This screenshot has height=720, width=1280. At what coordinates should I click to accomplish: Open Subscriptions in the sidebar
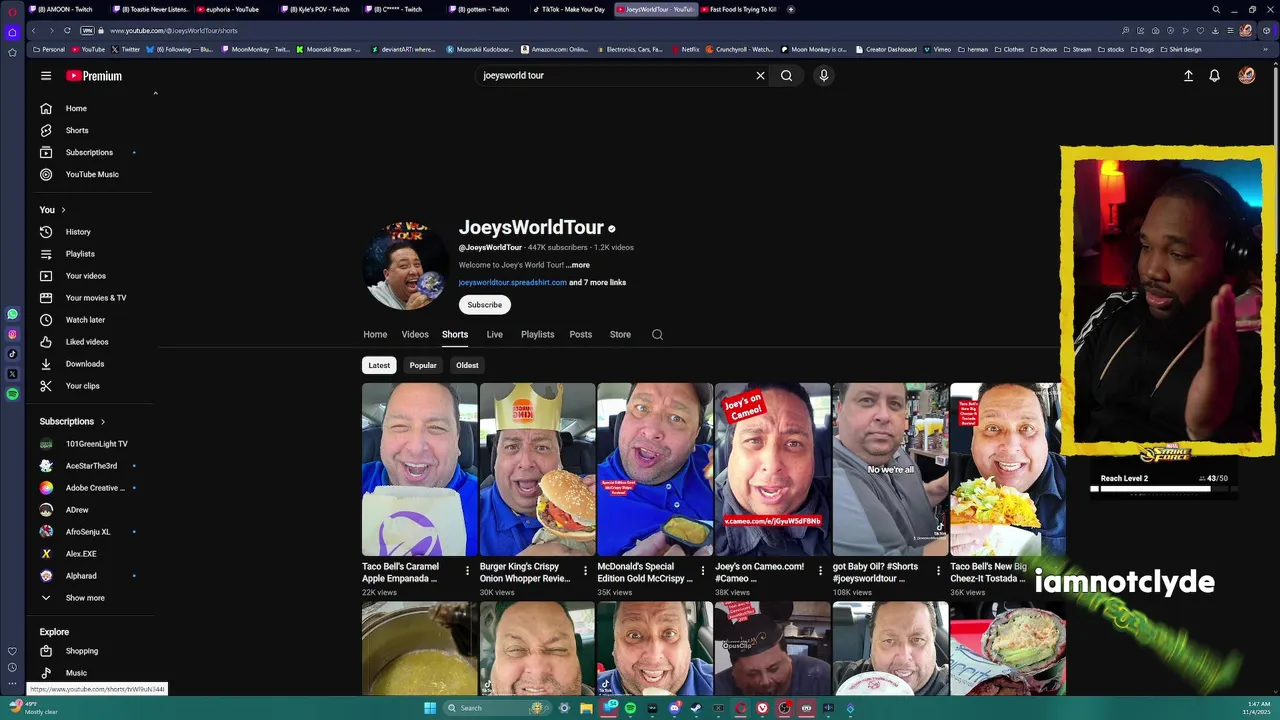coord(90,152)
